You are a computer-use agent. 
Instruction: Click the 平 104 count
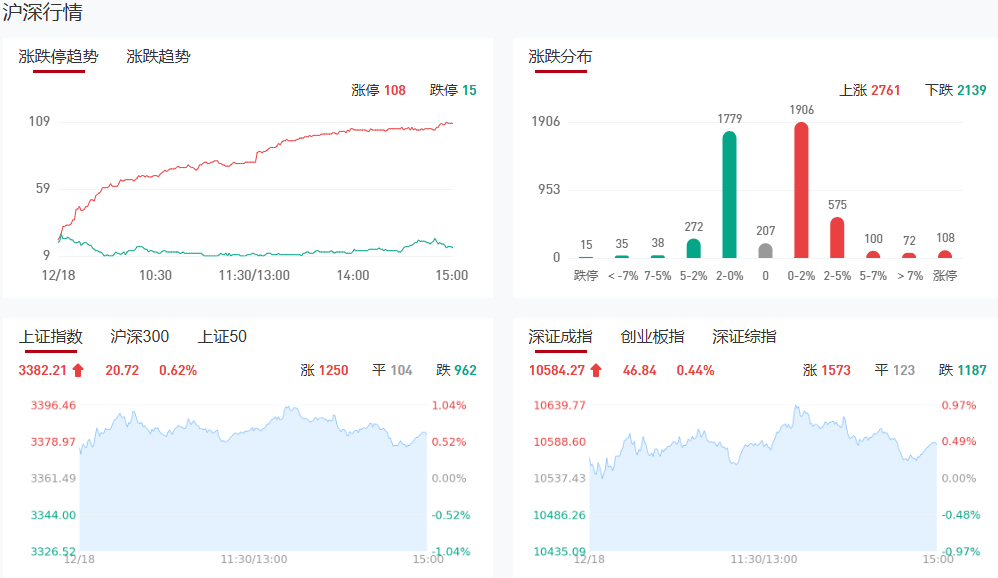[392, 370]
